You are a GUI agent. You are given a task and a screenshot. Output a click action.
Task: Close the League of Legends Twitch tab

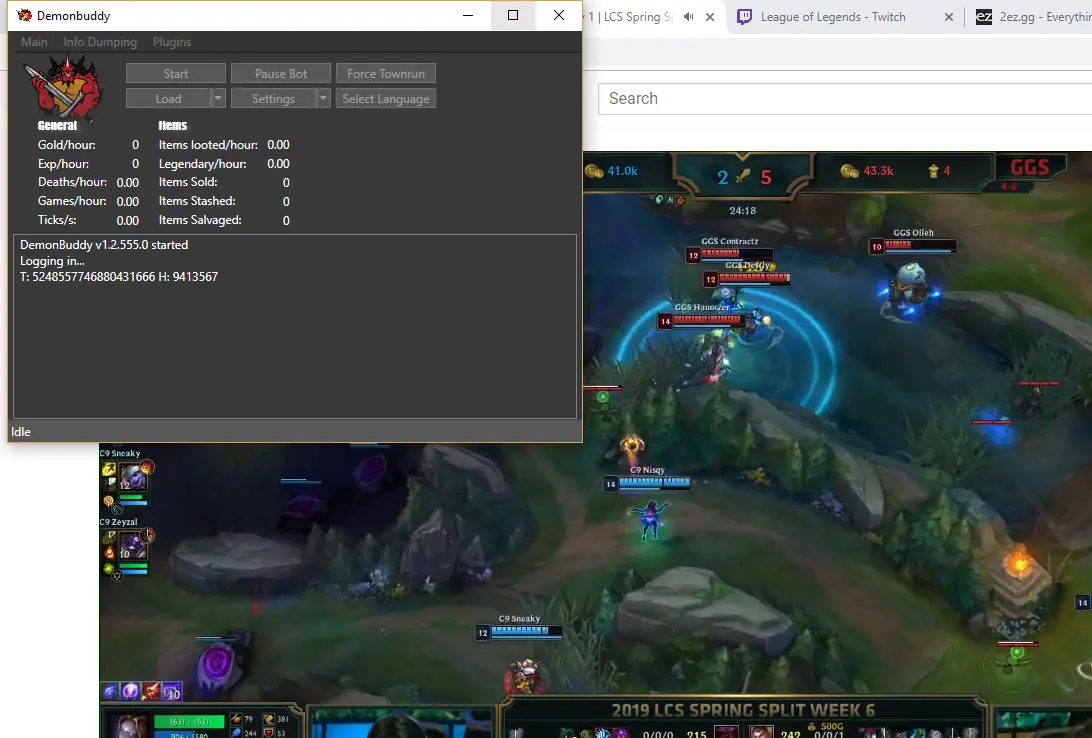(x=949, y=17)
